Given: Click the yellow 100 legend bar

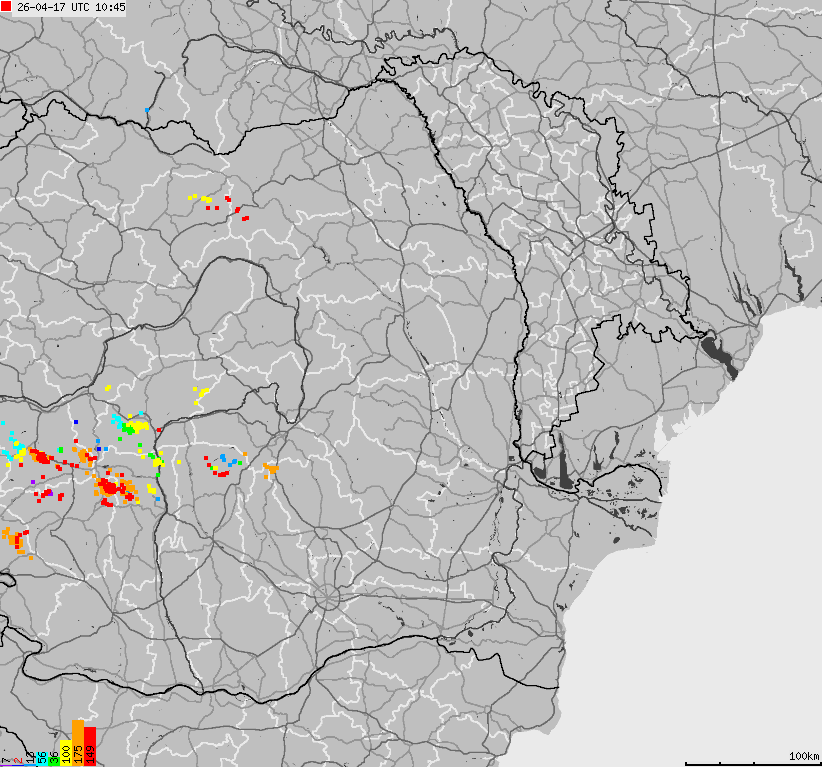Looking at the screenshot, I should 66,752.
